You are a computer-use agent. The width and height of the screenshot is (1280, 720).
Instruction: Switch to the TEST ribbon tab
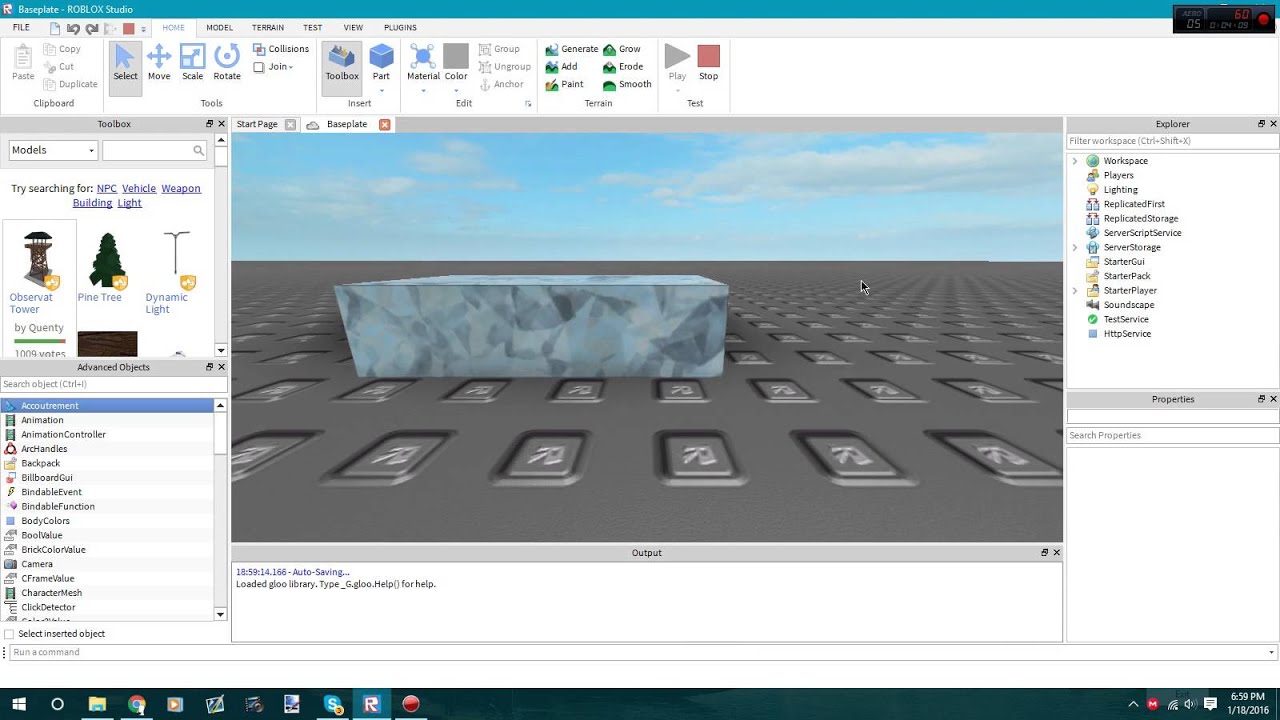[313, 28]
